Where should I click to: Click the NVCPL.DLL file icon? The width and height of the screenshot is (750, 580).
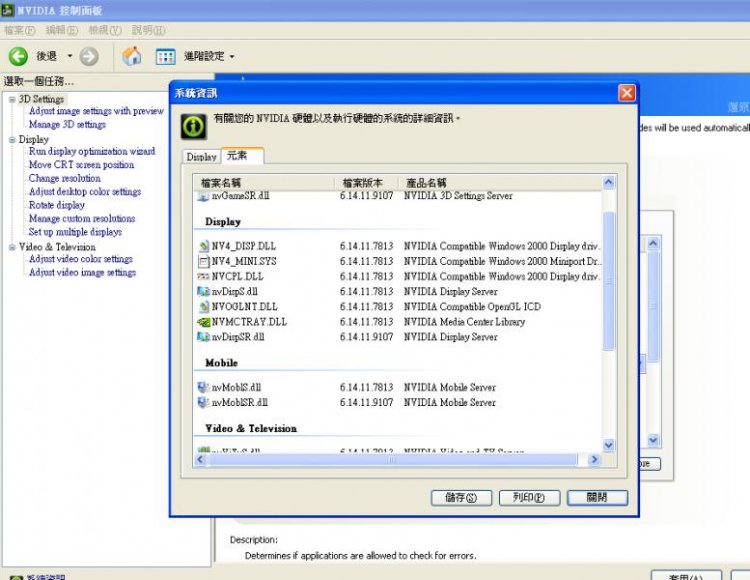click(204, 276)
